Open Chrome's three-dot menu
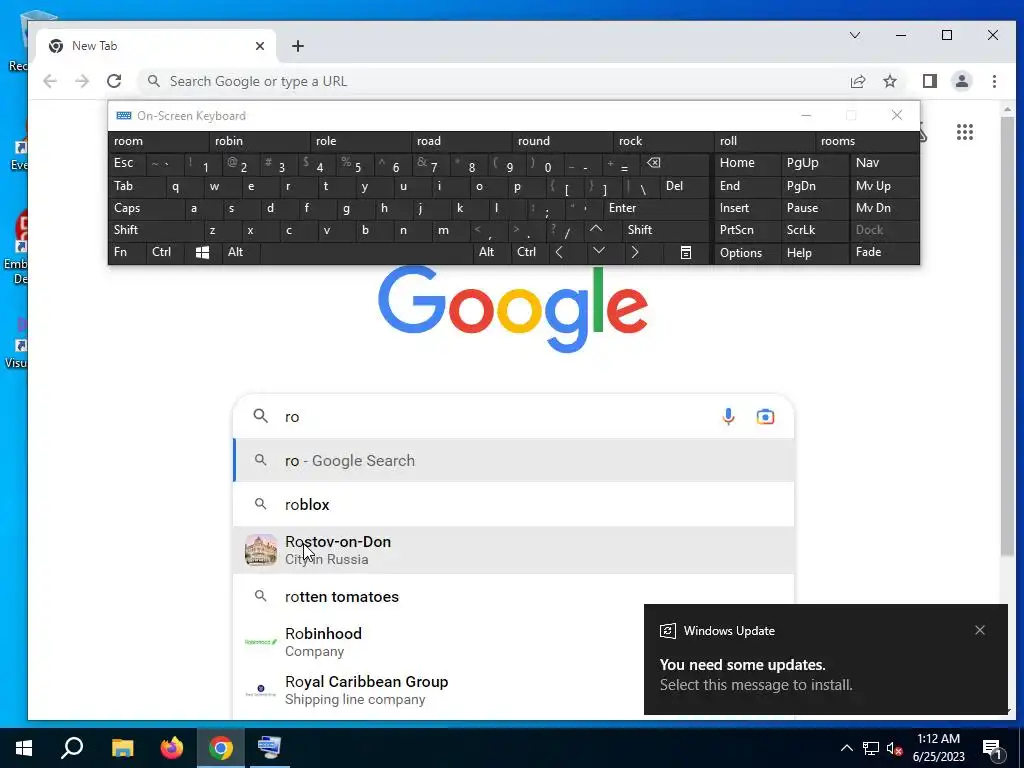 pos(994,81)
